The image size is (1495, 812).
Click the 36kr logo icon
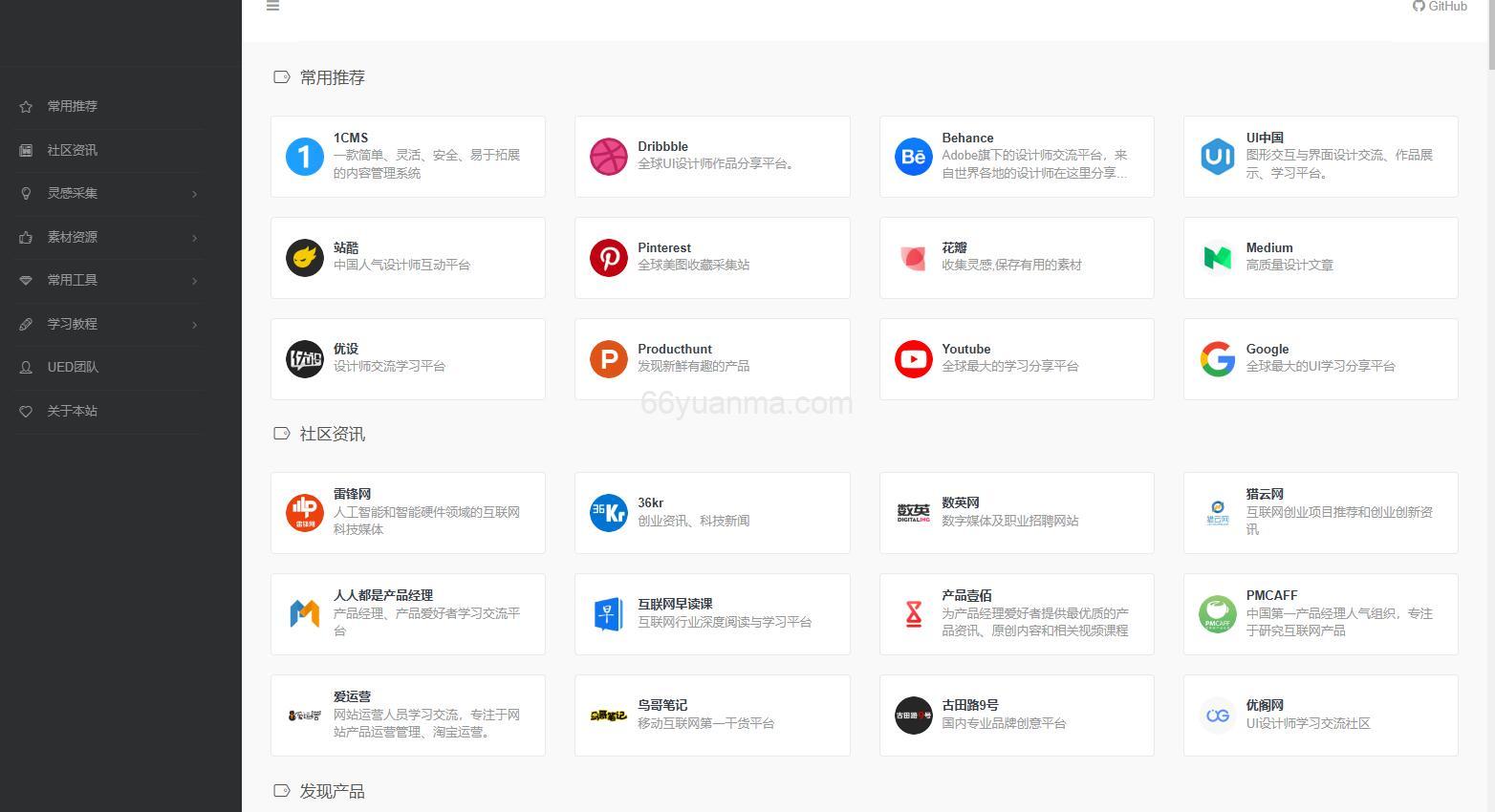coord(609,513)
